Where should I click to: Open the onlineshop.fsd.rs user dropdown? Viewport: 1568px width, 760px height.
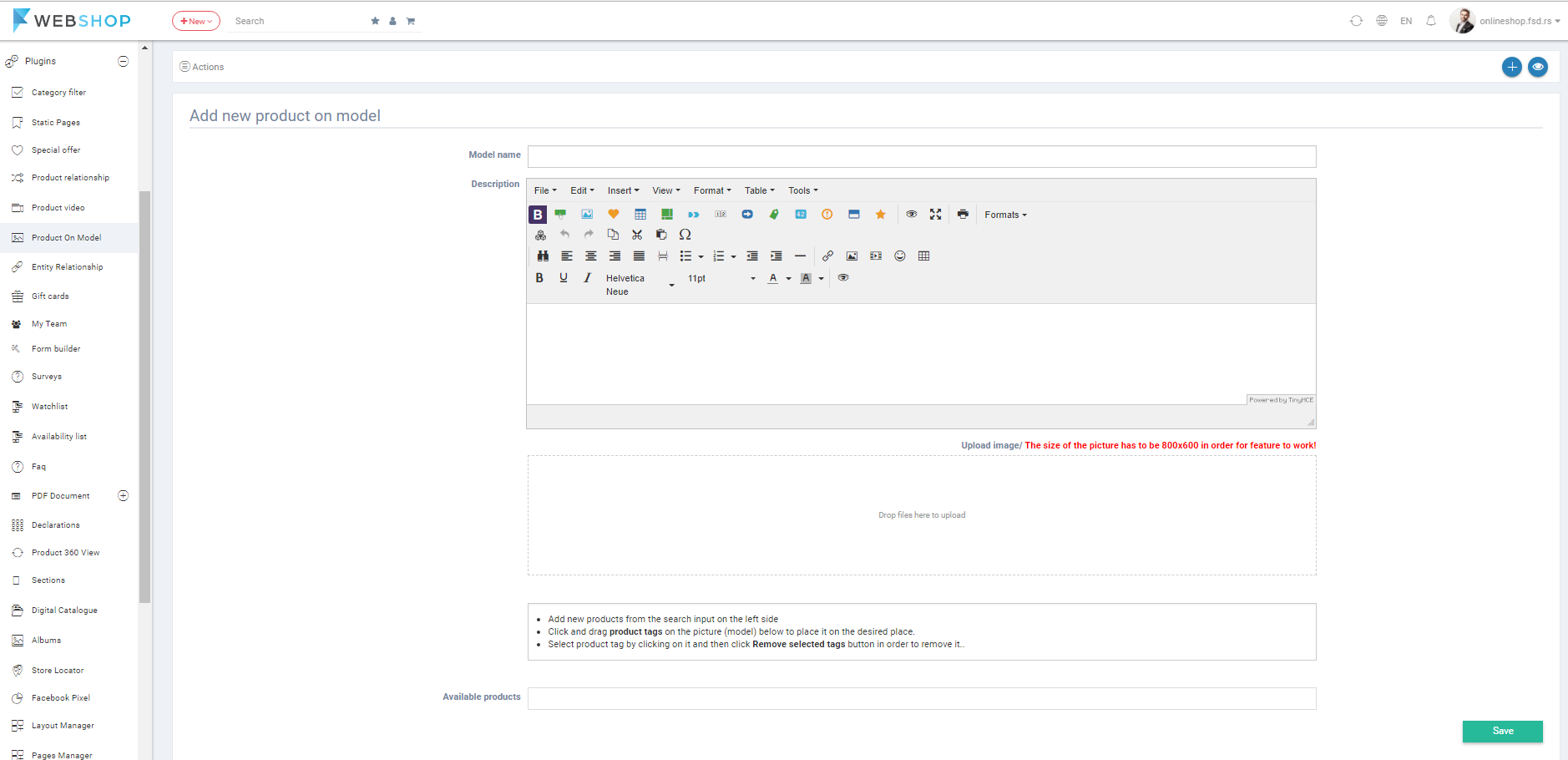(x=1519, y=21)
